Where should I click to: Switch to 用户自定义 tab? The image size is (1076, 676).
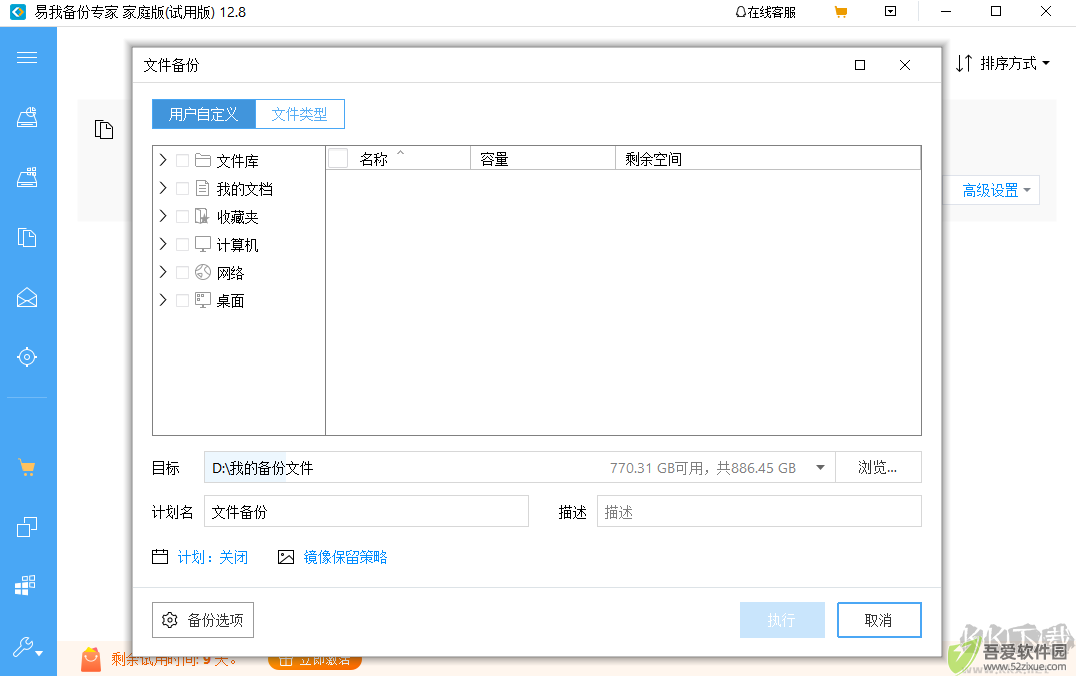[203, 114]
